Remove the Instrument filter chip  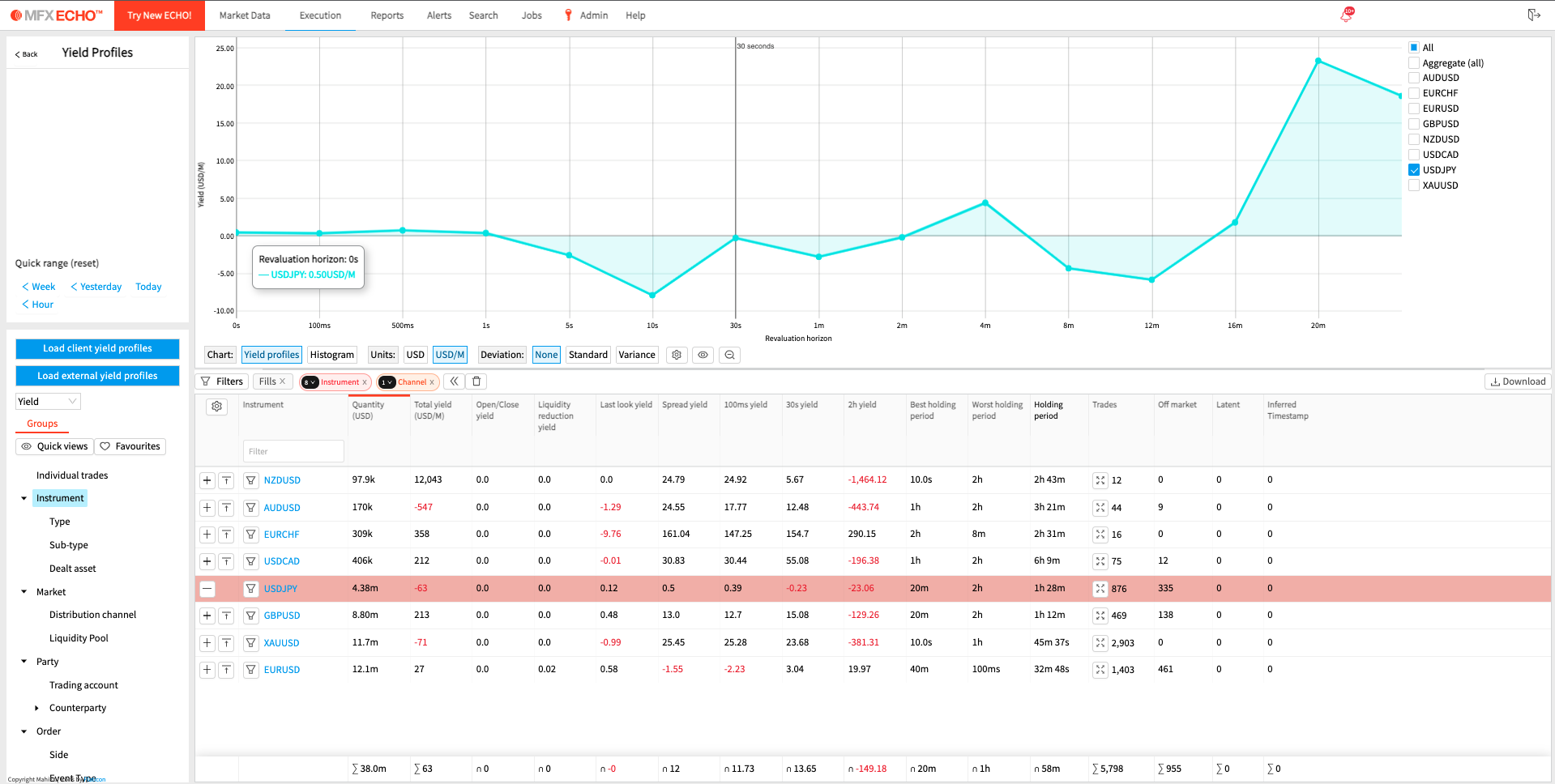(x=365, y=382)
